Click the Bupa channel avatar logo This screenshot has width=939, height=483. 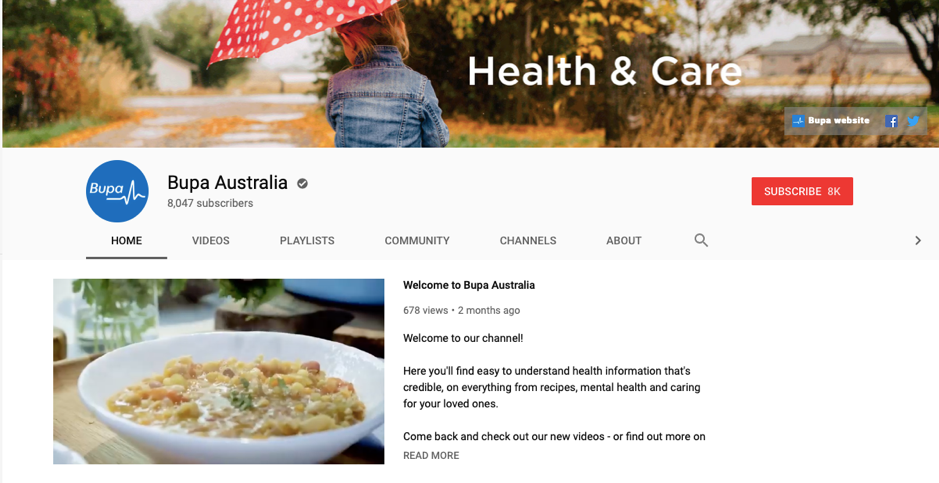click(x=117, y=191)
